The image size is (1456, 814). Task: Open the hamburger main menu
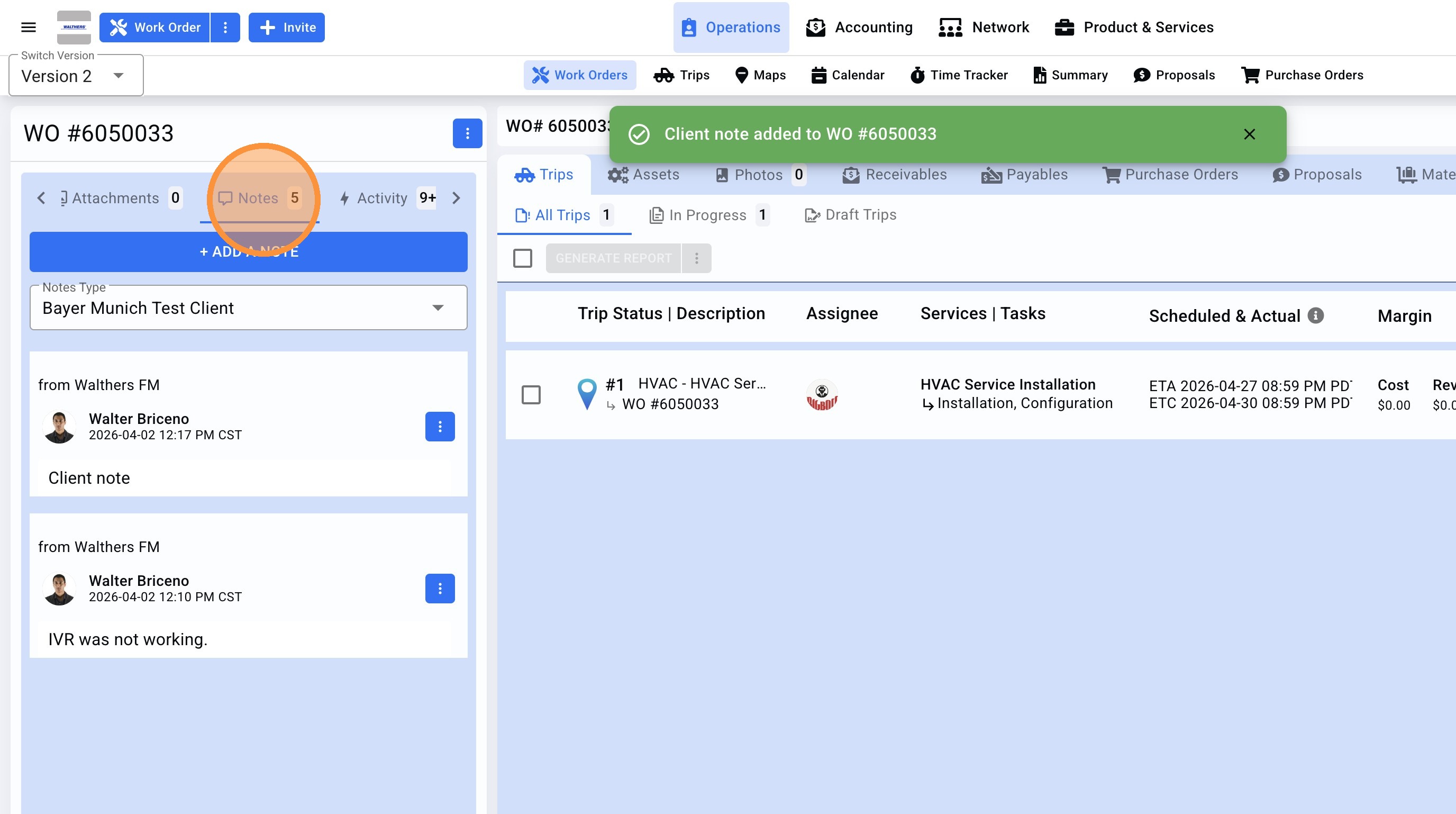(28, 27)
